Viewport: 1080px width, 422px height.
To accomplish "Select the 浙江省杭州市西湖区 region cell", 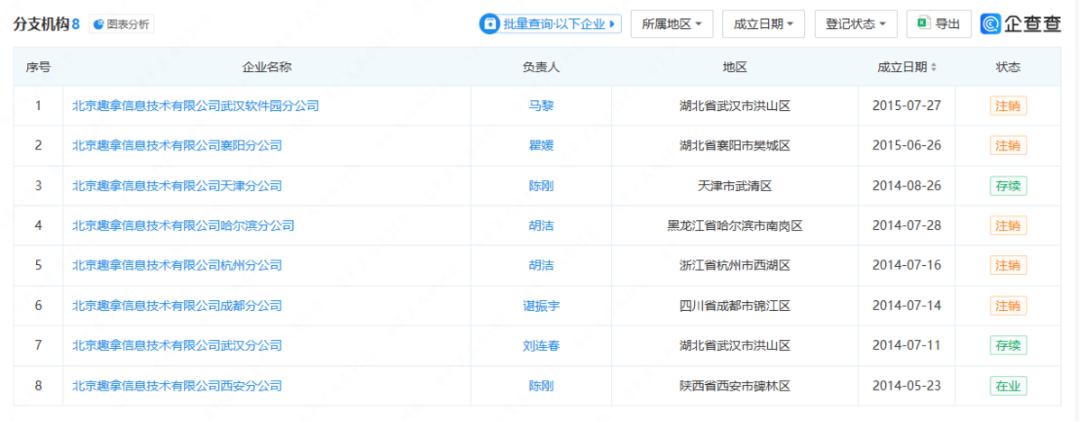I will (735, 266).
